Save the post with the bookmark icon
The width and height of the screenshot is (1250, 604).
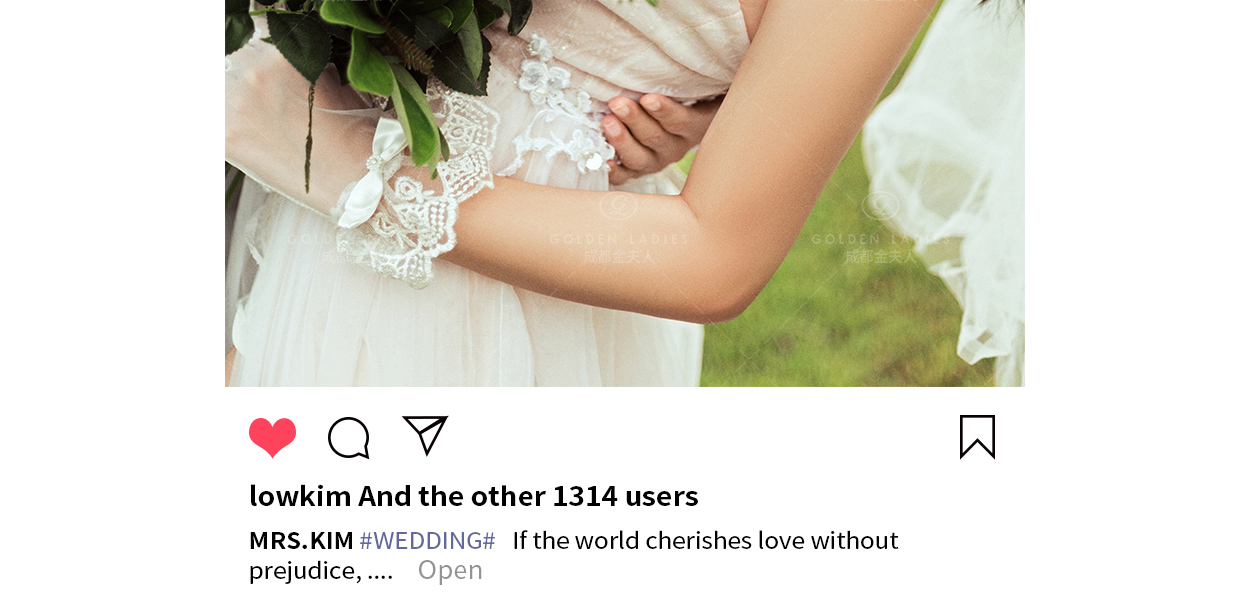977,437
